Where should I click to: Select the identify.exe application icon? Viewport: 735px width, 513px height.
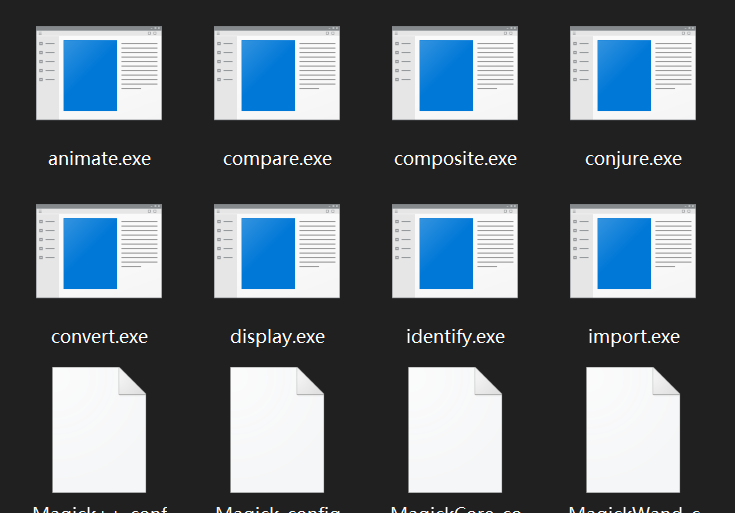pos(455,251)
